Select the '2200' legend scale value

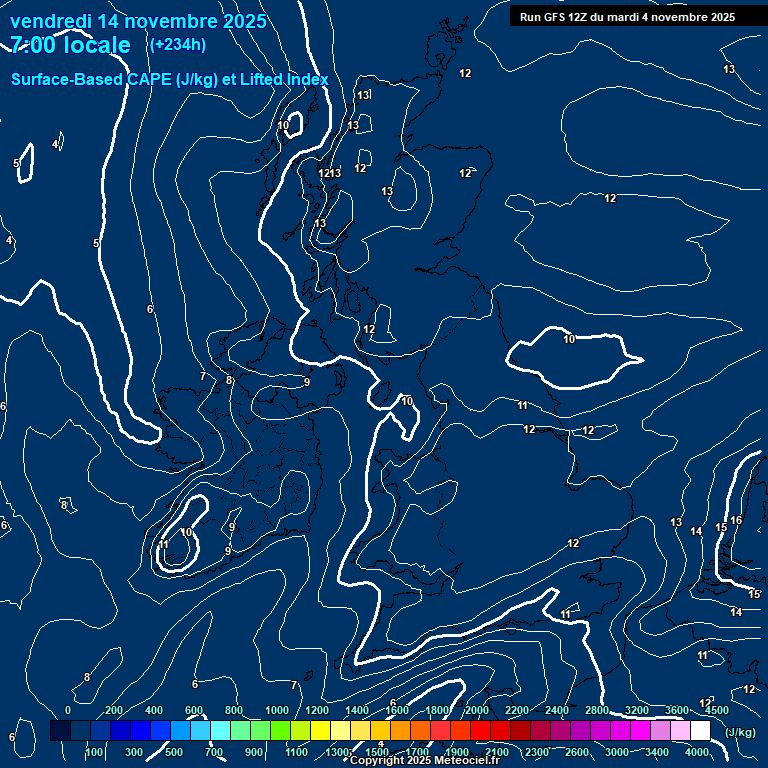(x=517, y=710)
